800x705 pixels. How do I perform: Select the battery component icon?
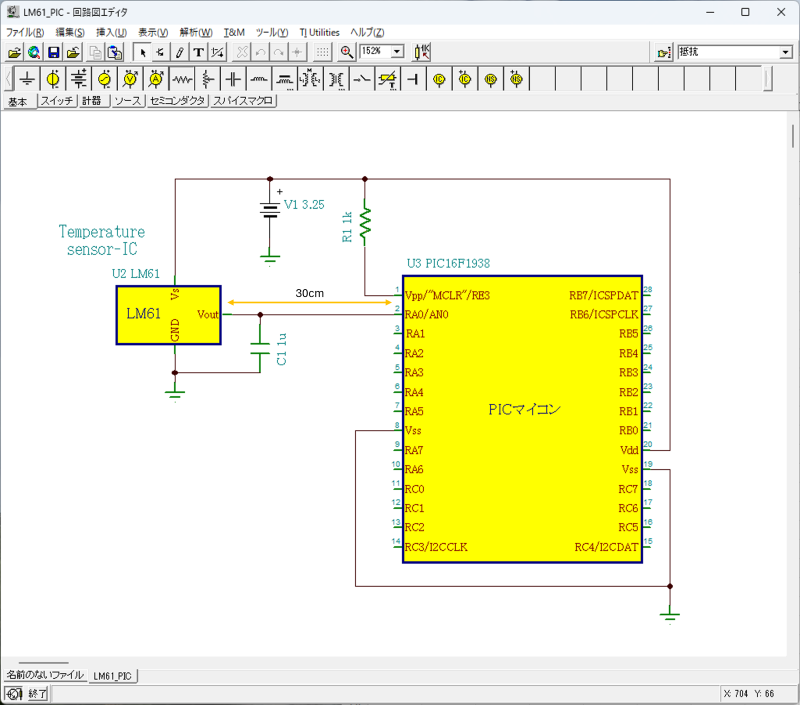(x=79, y=79)
